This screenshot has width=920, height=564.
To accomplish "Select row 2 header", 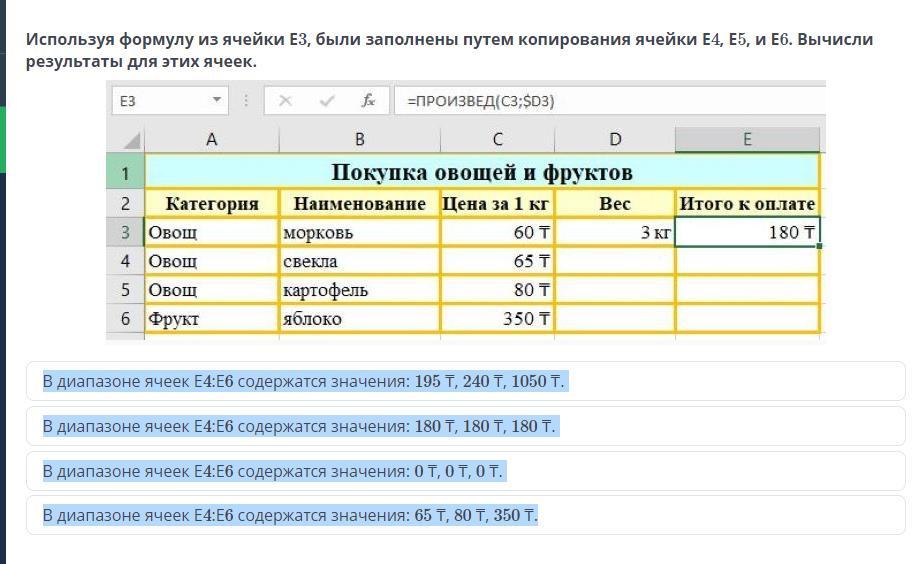I will [126, 204].
